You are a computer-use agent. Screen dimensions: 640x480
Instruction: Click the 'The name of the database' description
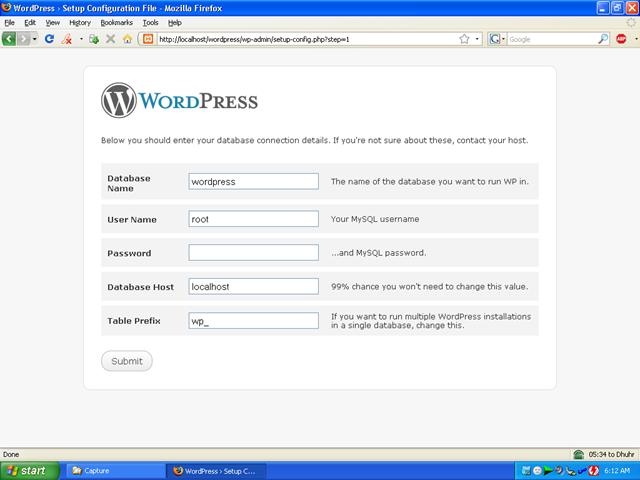point(430,182)
